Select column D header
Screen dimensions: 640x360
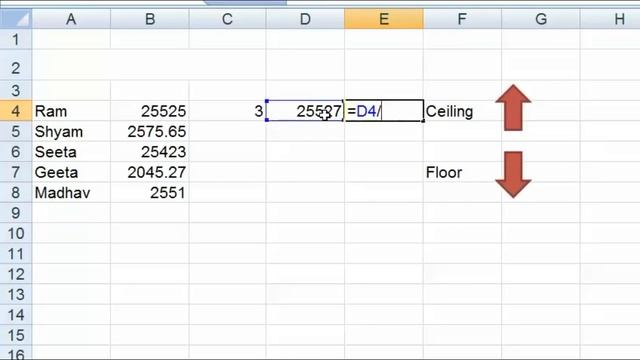click(305, 19)
